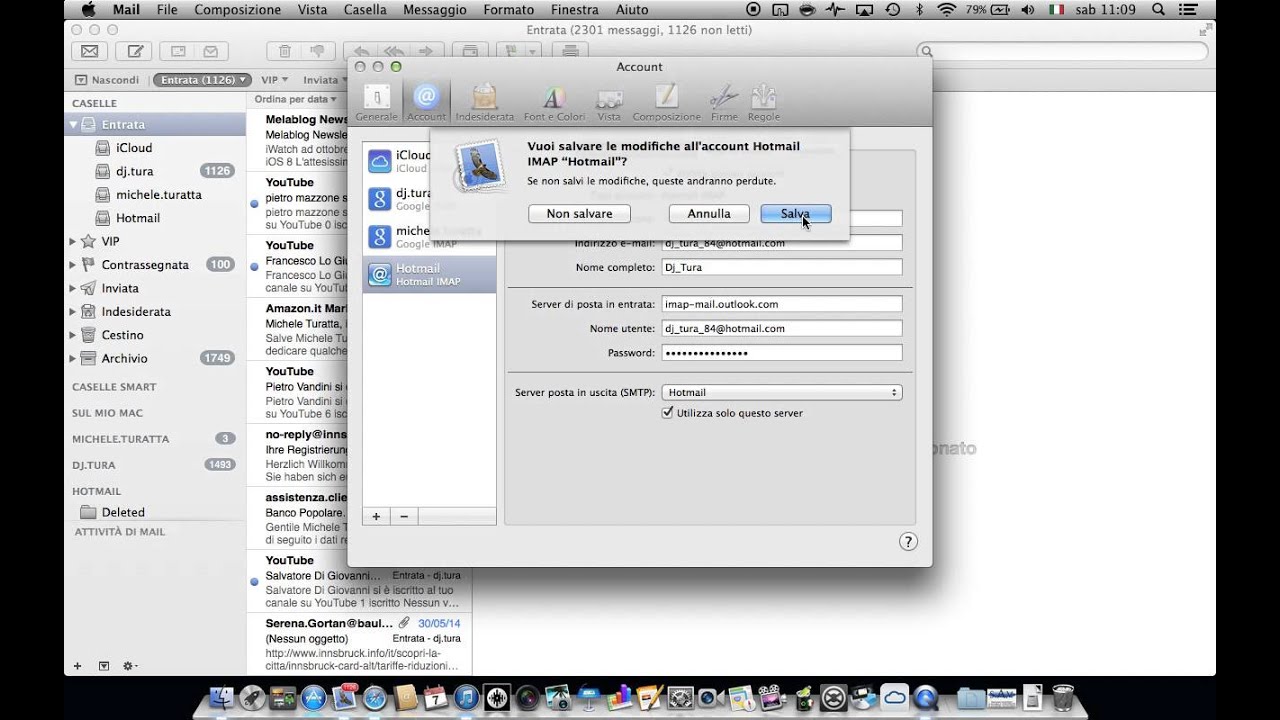Click the Nome completo field

[x=782, y=267]
